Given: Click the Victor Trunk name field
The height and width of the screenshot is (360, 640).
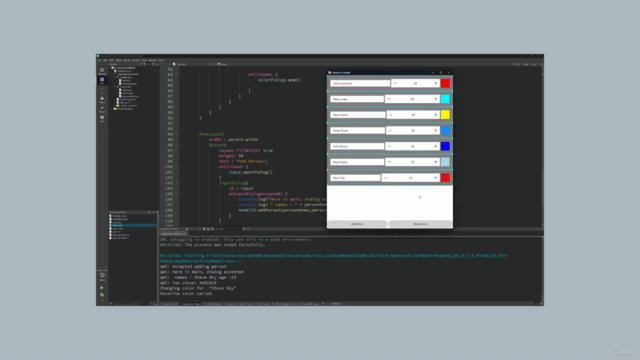Looking at the screenshot, I should pos(358,131).
